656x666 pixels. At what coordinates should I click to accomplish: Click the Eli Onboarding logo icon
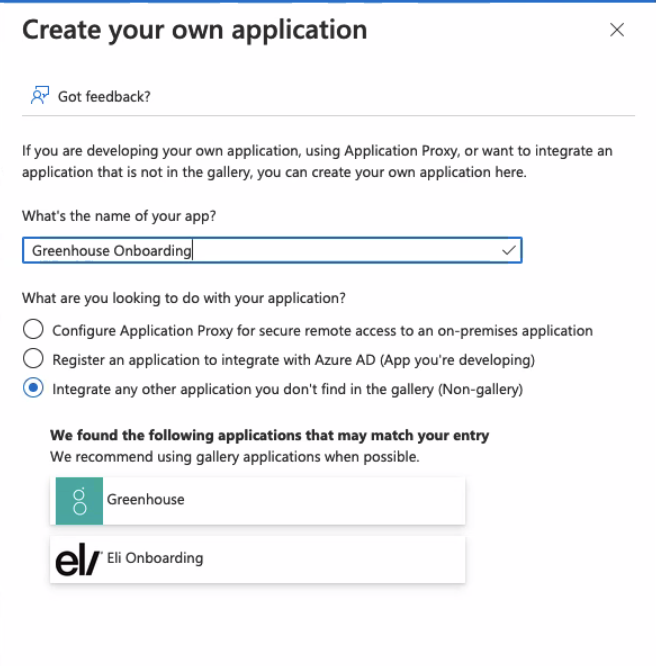(79, 559)
